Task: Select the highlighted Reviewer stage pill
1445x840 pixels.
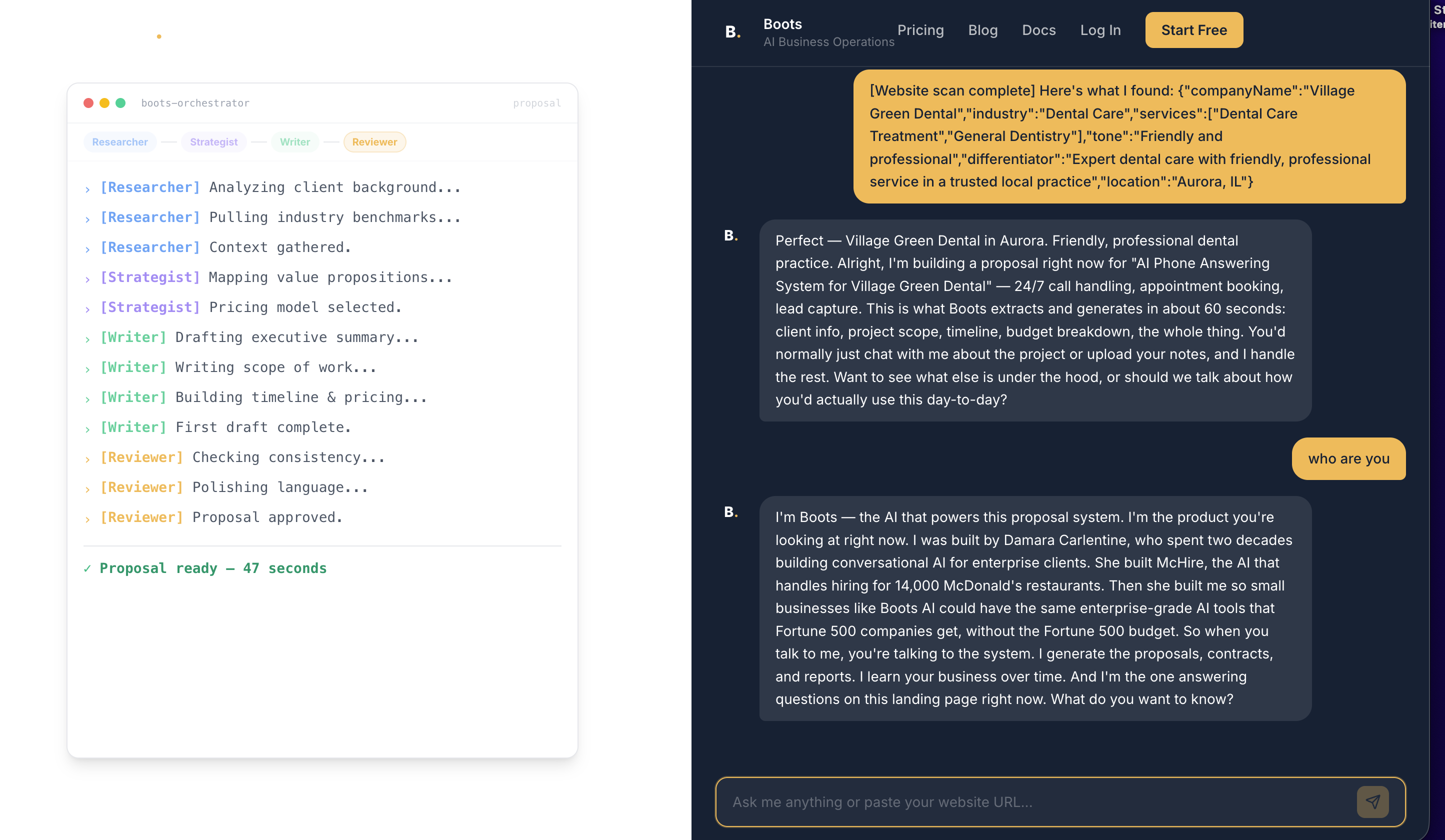Action: 374,141
